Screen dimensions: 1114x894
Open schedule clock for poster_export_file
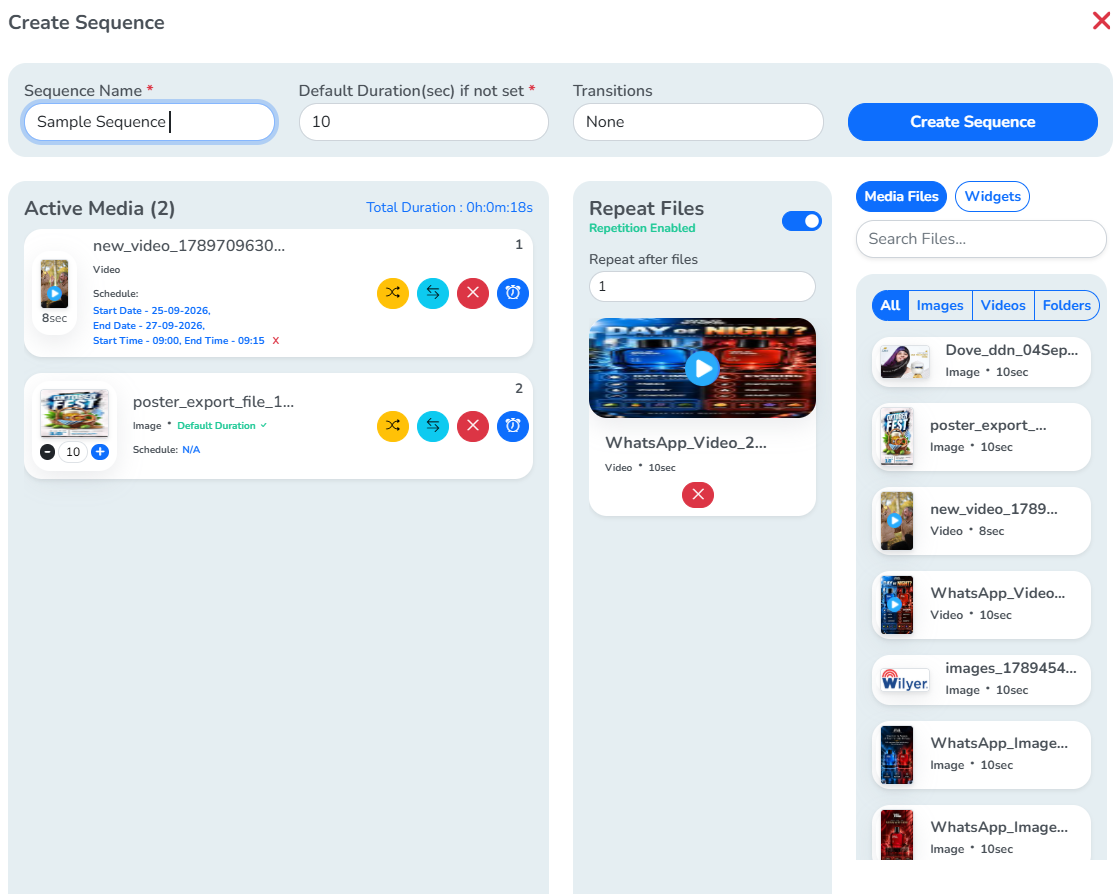[x=513, y=426]
